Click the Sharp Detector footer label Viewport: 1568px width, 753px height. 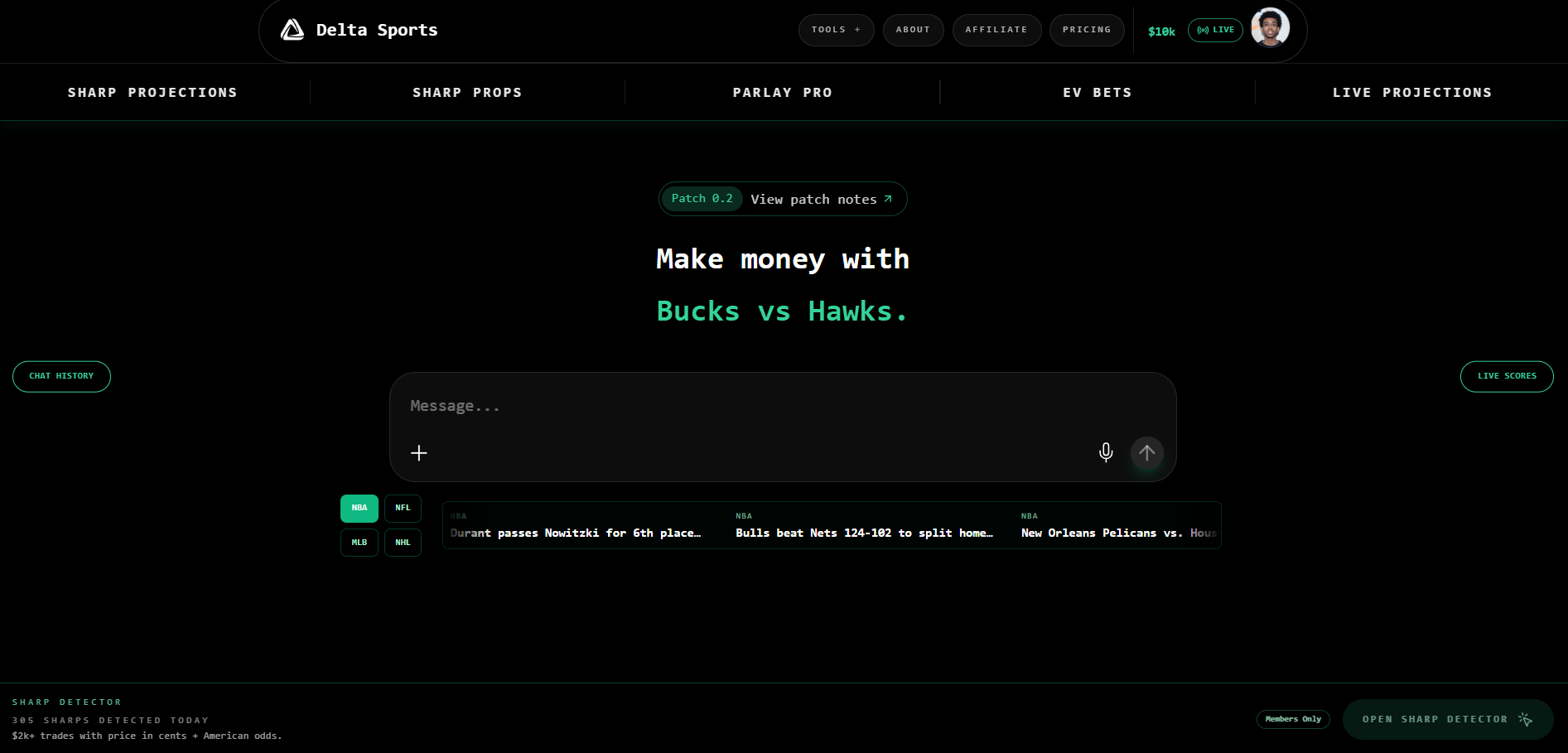67,702
